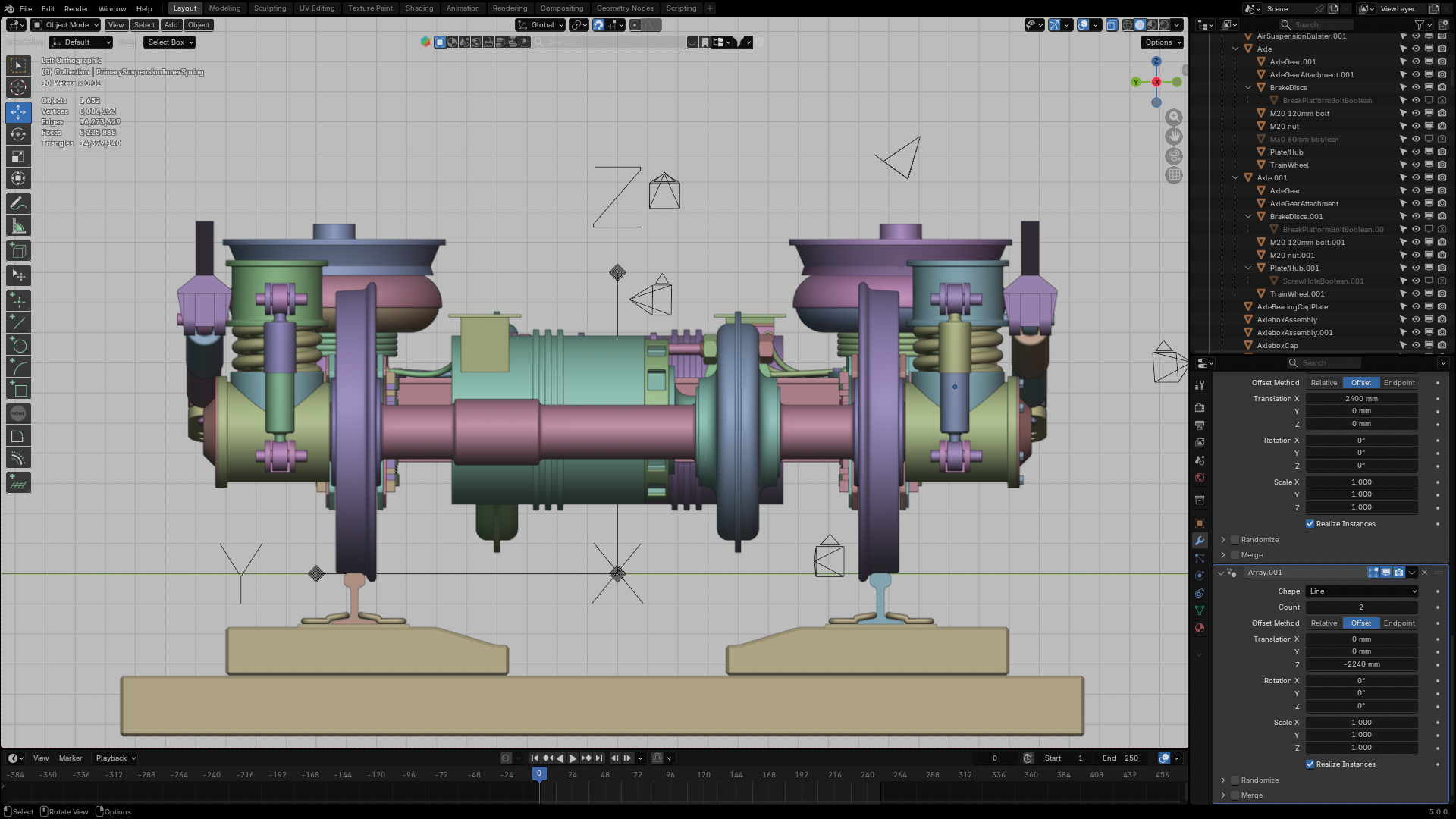Viewport: 1456px width, 819px height.
Task: Open the File menu
Action: 25,8
